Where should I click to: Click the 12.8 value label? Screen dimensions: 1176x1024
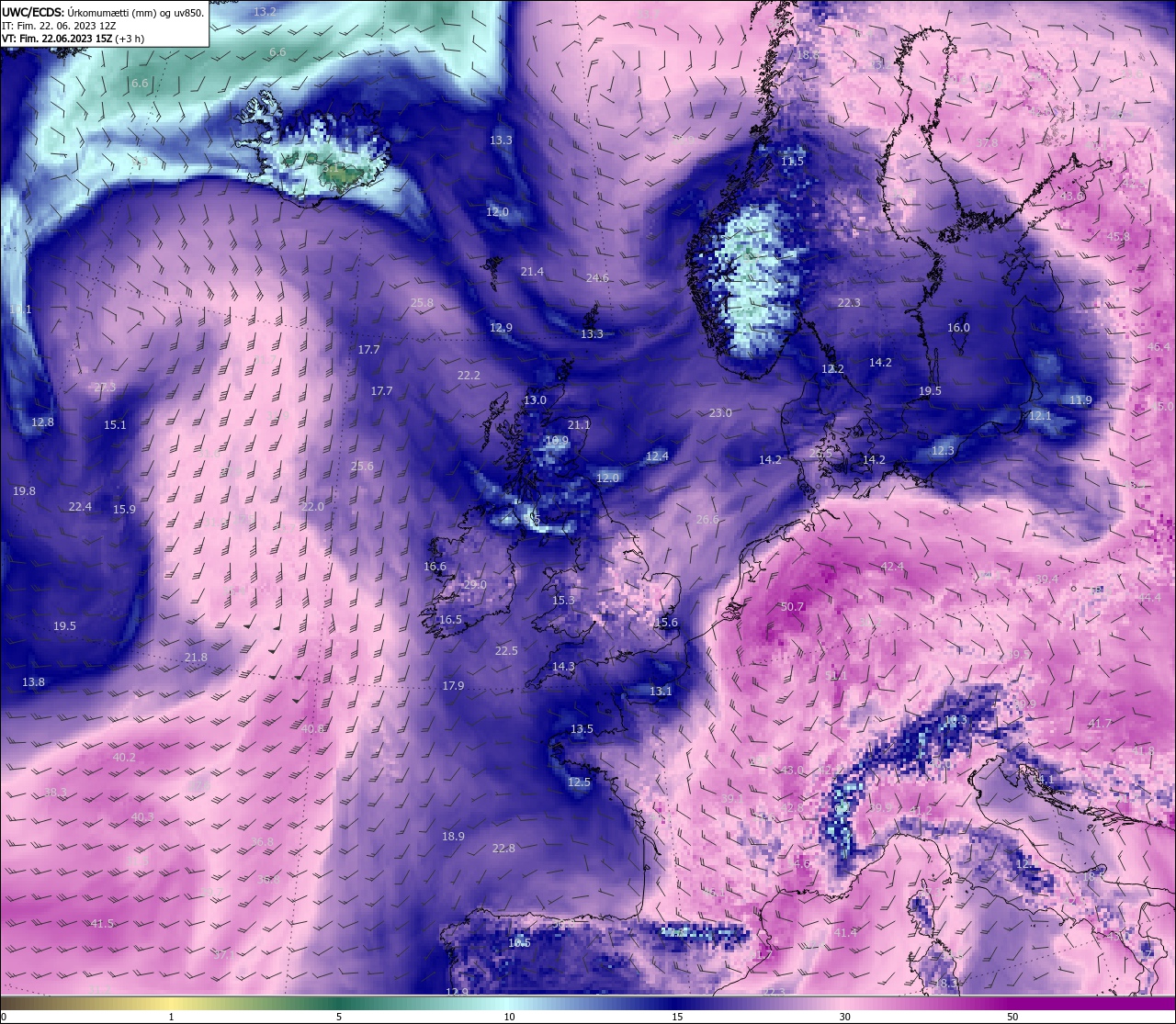pos(42,422)
